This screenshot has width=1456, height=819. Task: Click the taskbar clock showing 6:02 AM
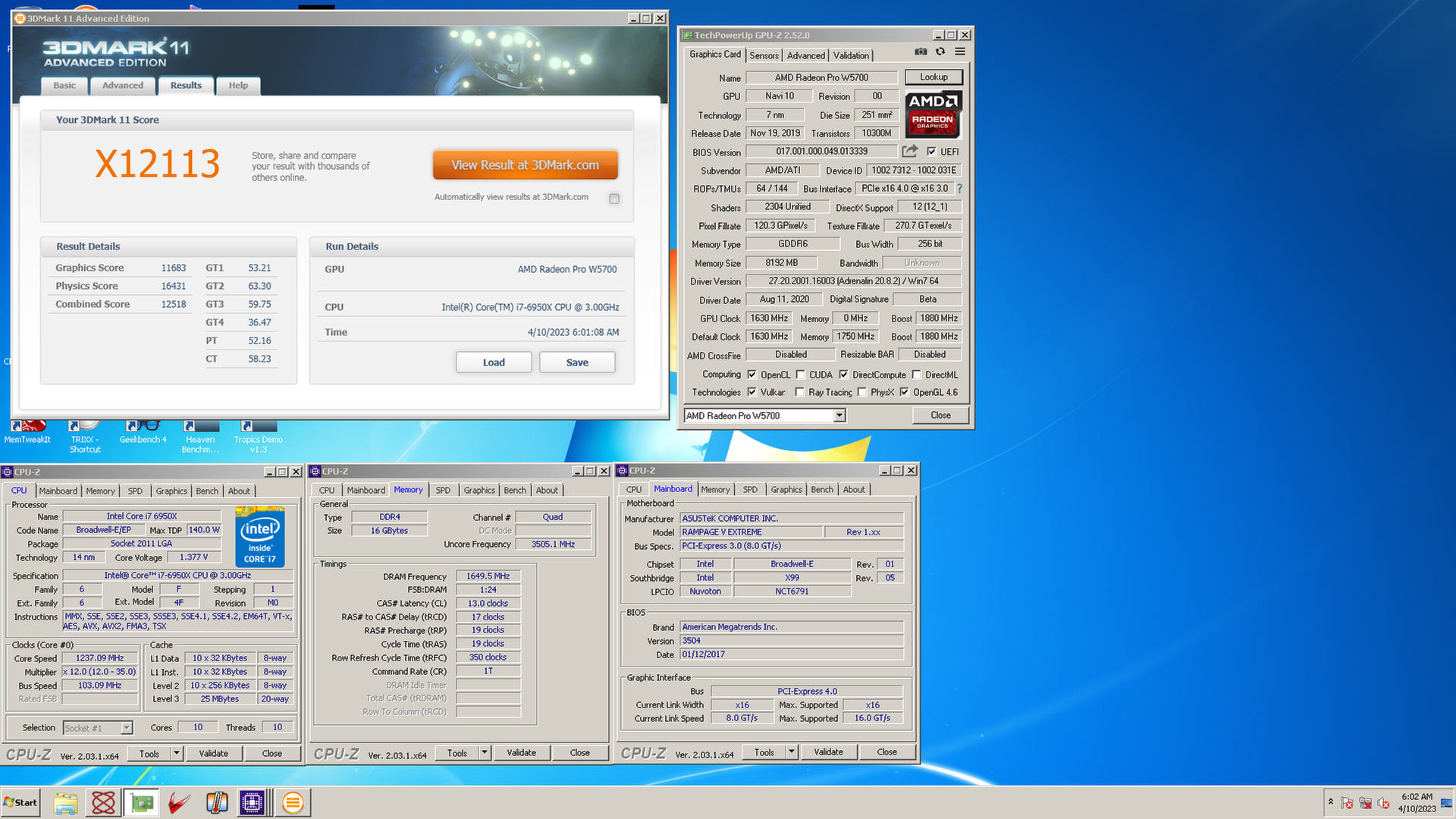pyautogui.click(x=1417, y=802)
